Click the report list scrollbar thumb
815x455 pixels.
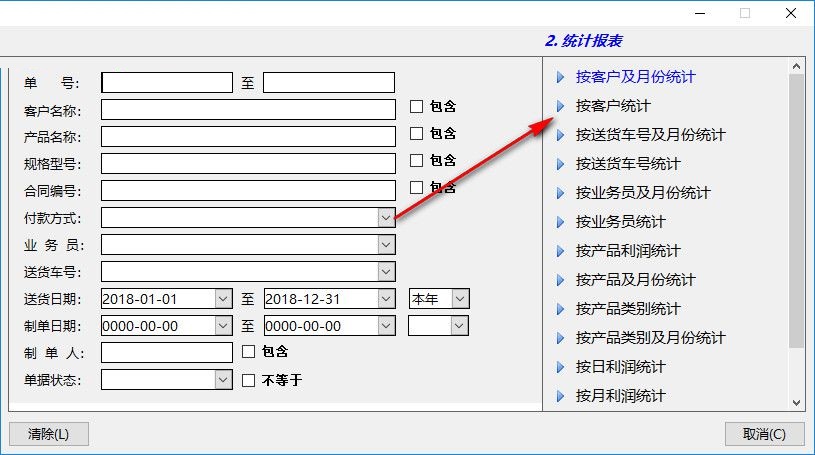(x=796, y=211)
